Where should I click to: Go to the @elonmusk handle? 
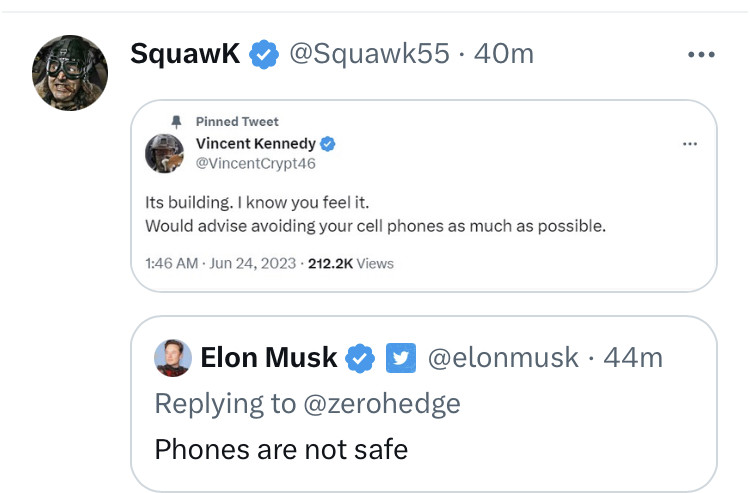[503, 357]
